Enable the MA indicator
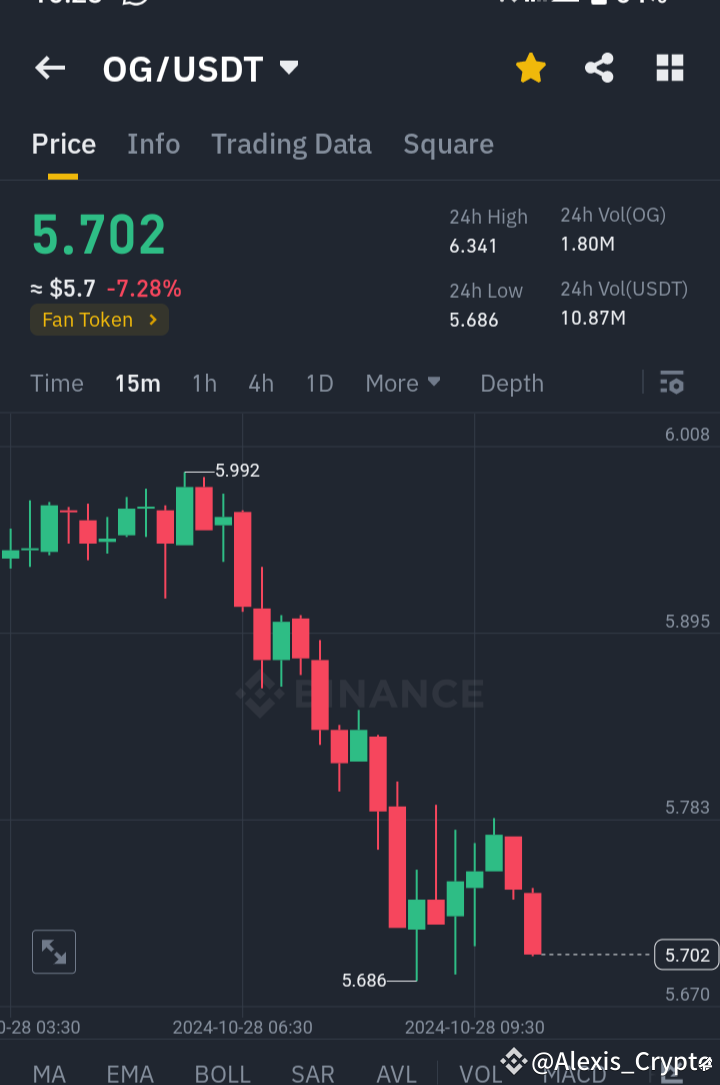Viewport: 720px width, 1085px height. [47, 1072]
